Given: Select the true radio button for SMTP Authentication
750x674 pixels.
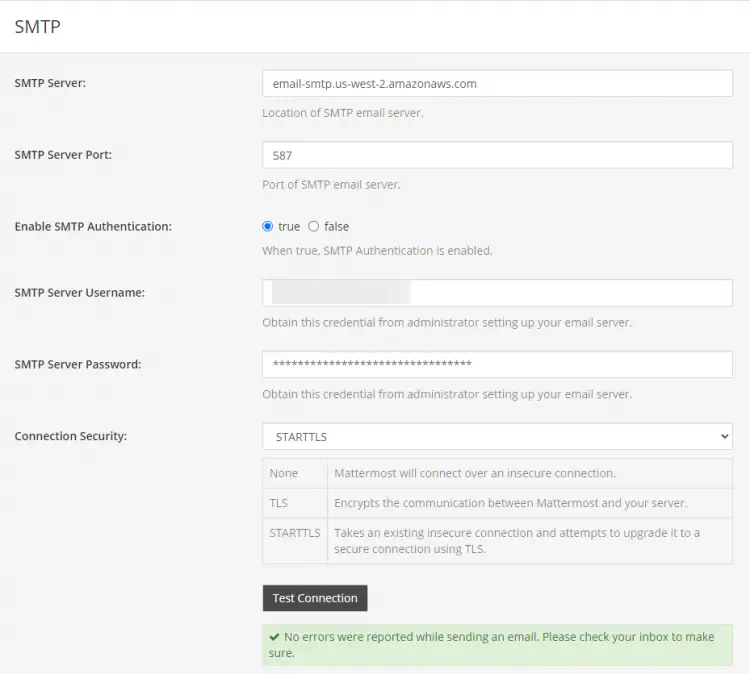Looking at the screenshot, I should pos(268,227).
